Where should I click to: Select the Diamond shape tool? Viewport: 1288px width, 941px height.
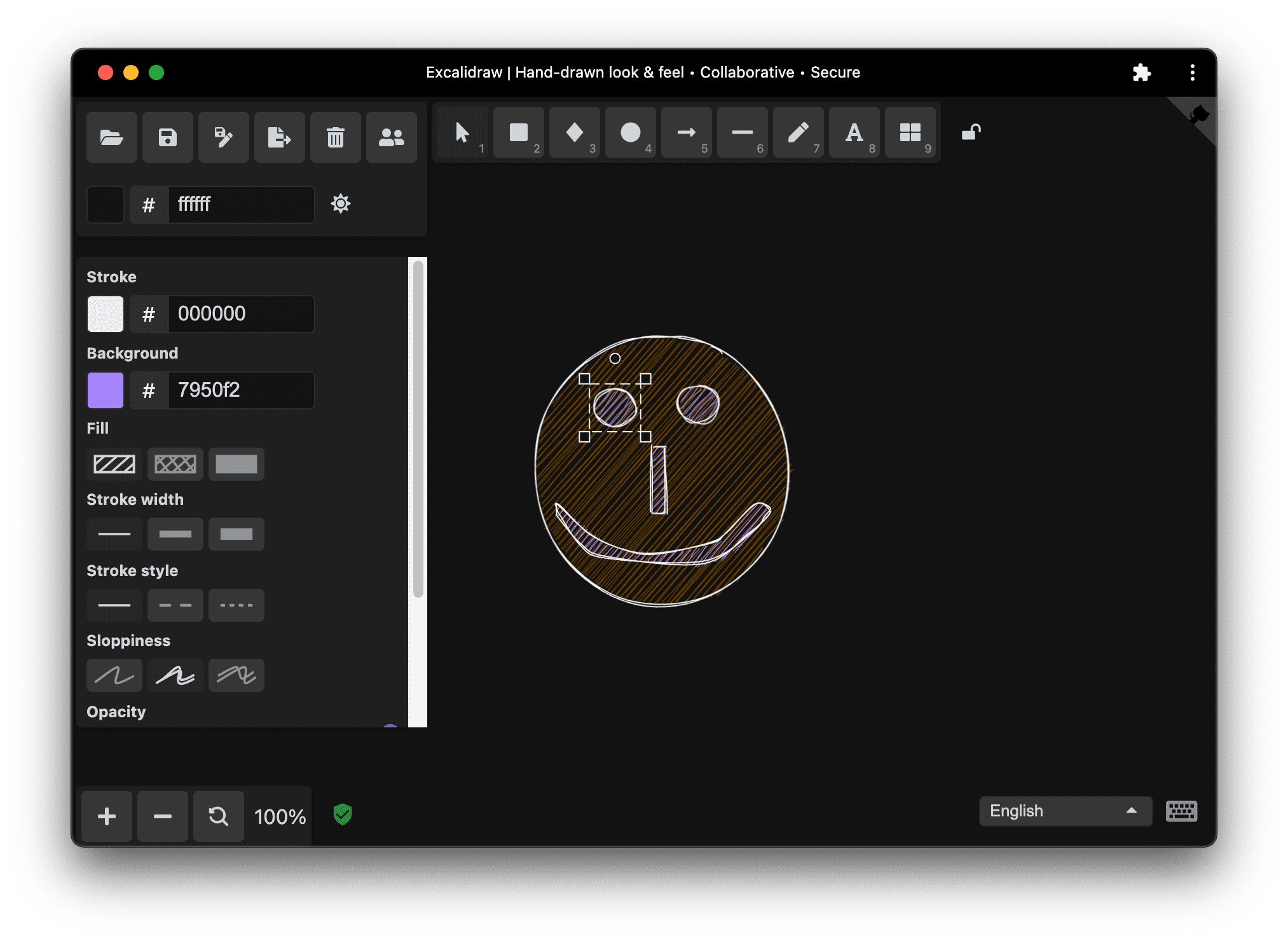tap(576, 135)
